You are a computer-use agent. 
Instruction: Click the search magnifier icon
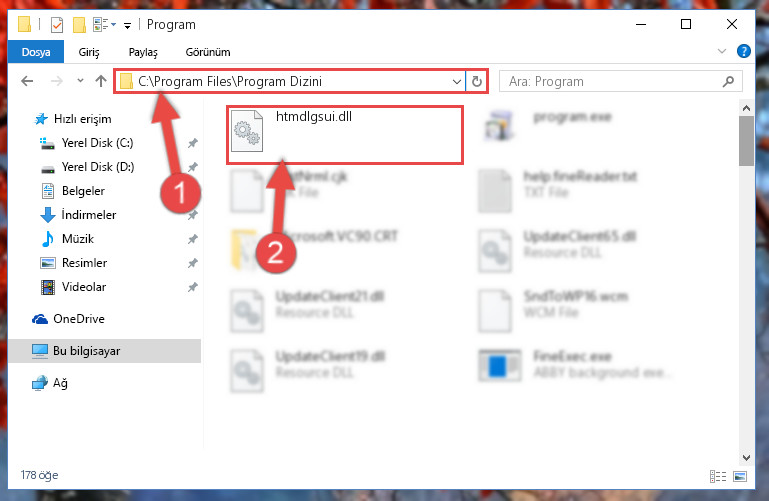[728, 81]
